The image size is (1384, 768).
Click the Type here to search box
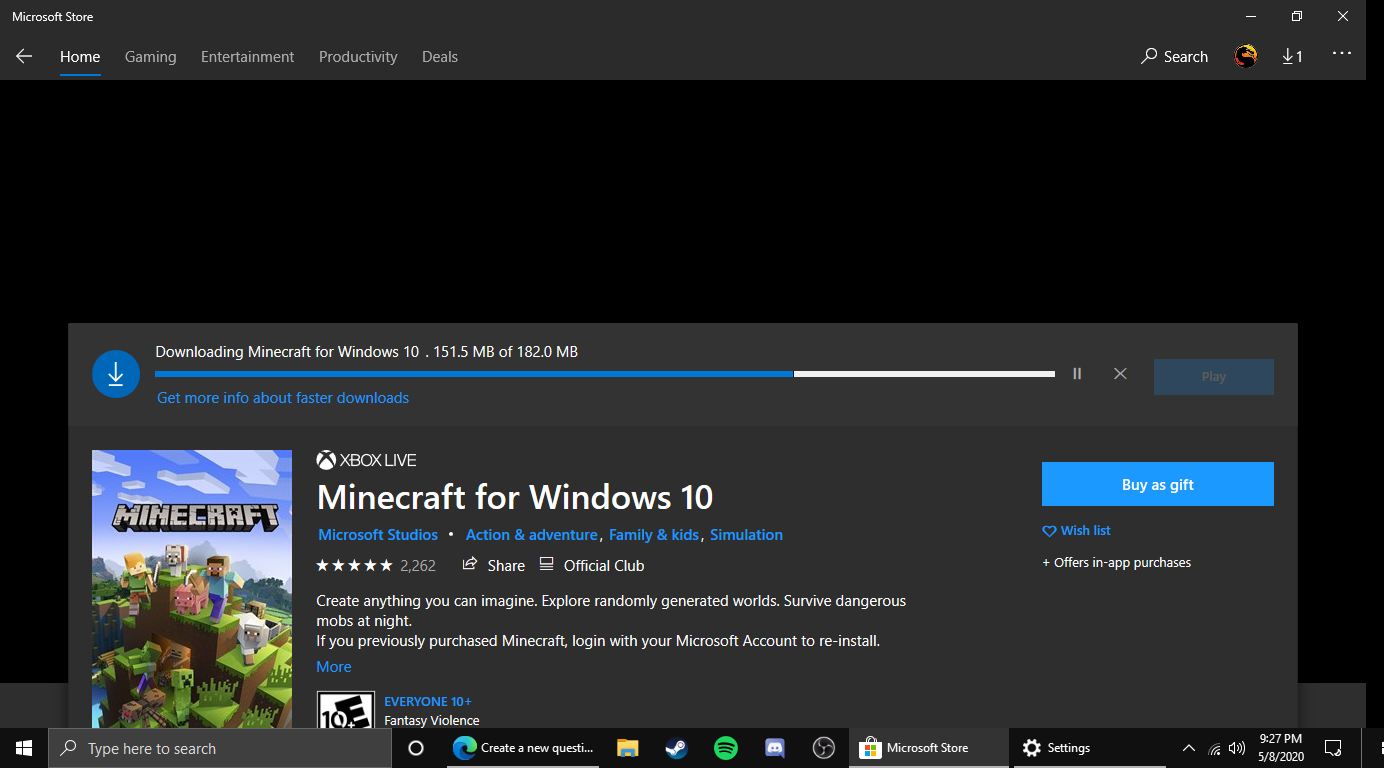pyautogui.click(x=220, y=748)
